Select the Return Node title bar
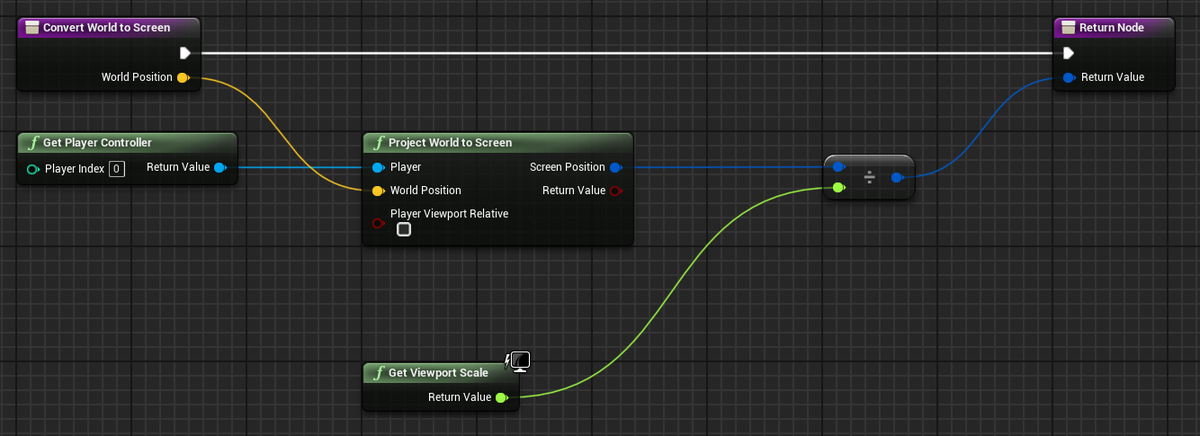The width and height of the screenshot is (1200, 436). tap(1114, 27)
